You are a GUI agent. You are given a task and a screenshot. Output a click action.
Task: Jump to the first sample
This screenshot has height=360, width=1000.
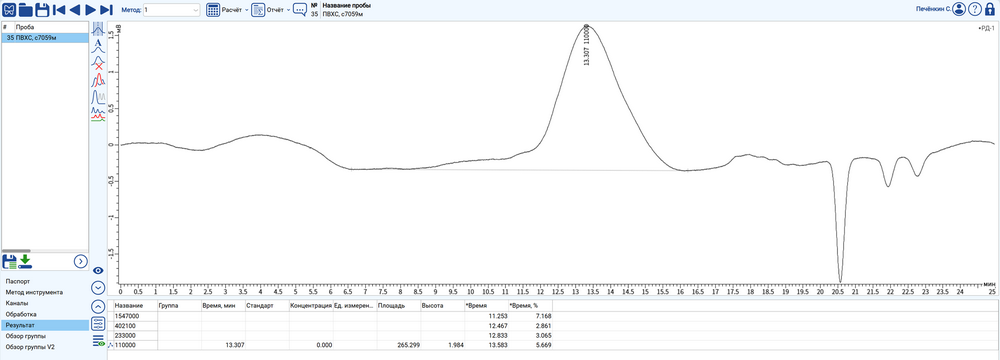click(x=59, y=10)
